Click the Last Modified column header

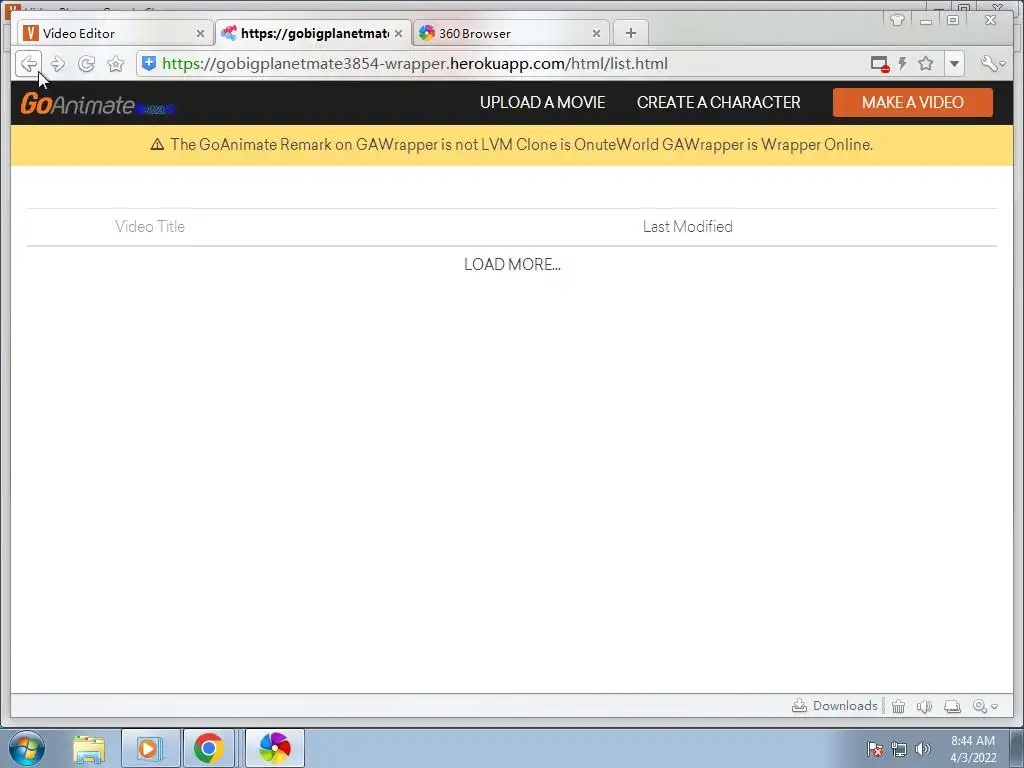point(688,227)
